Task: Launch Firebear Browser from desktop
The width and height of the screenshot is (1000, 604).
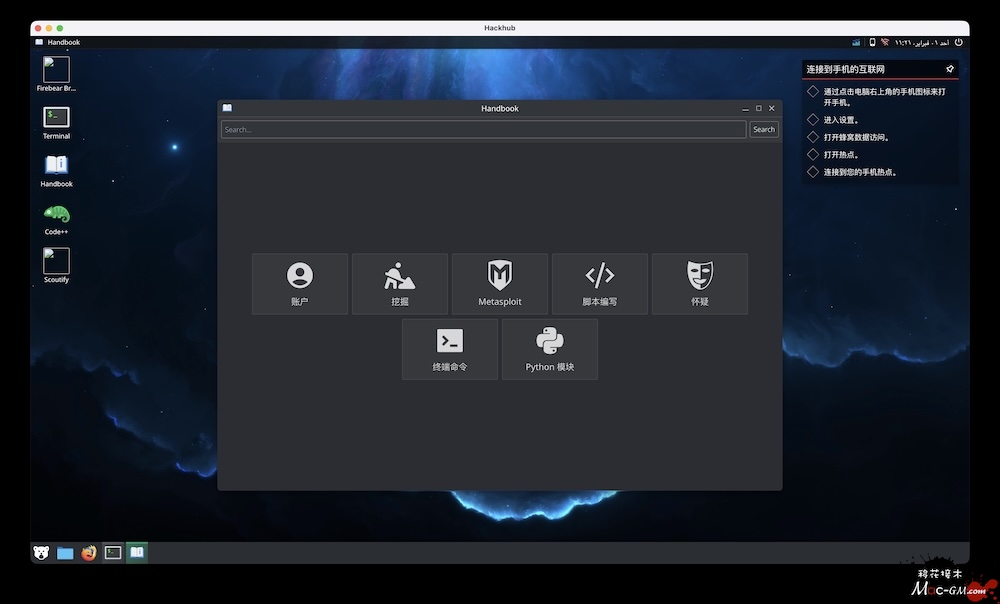Action: coord(56,70)
